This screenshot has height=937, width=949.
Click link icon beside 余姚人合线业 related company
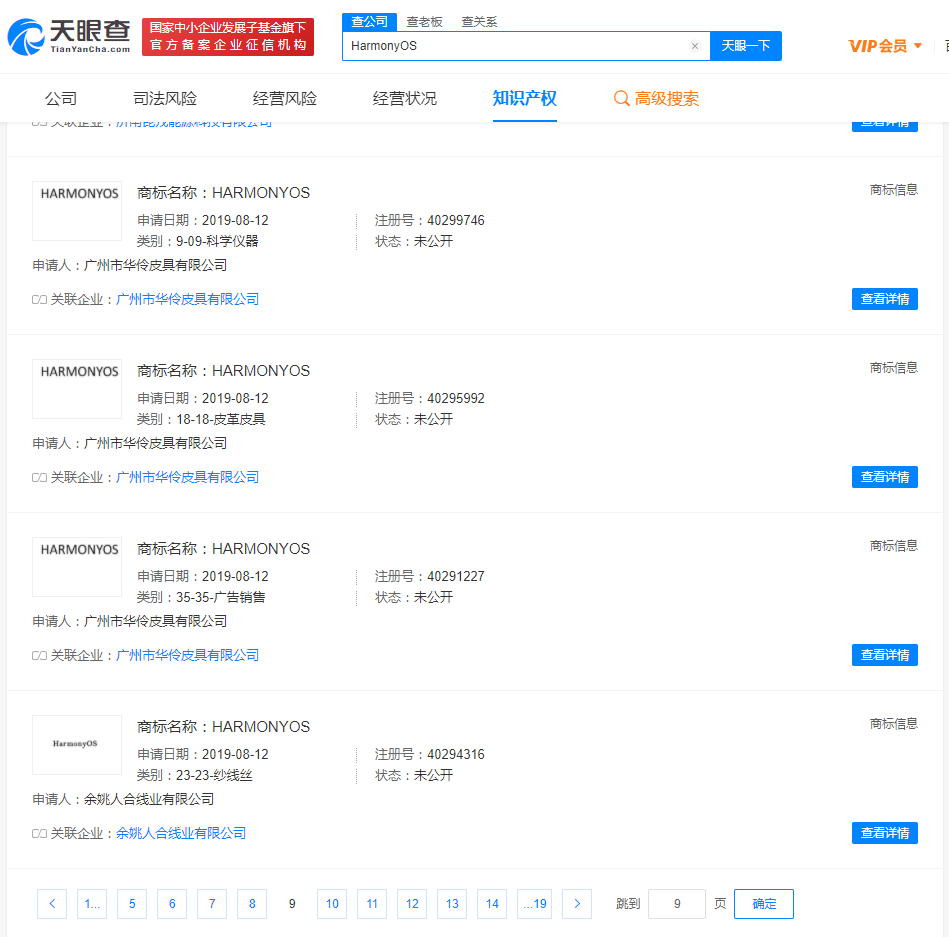point(39,833)
